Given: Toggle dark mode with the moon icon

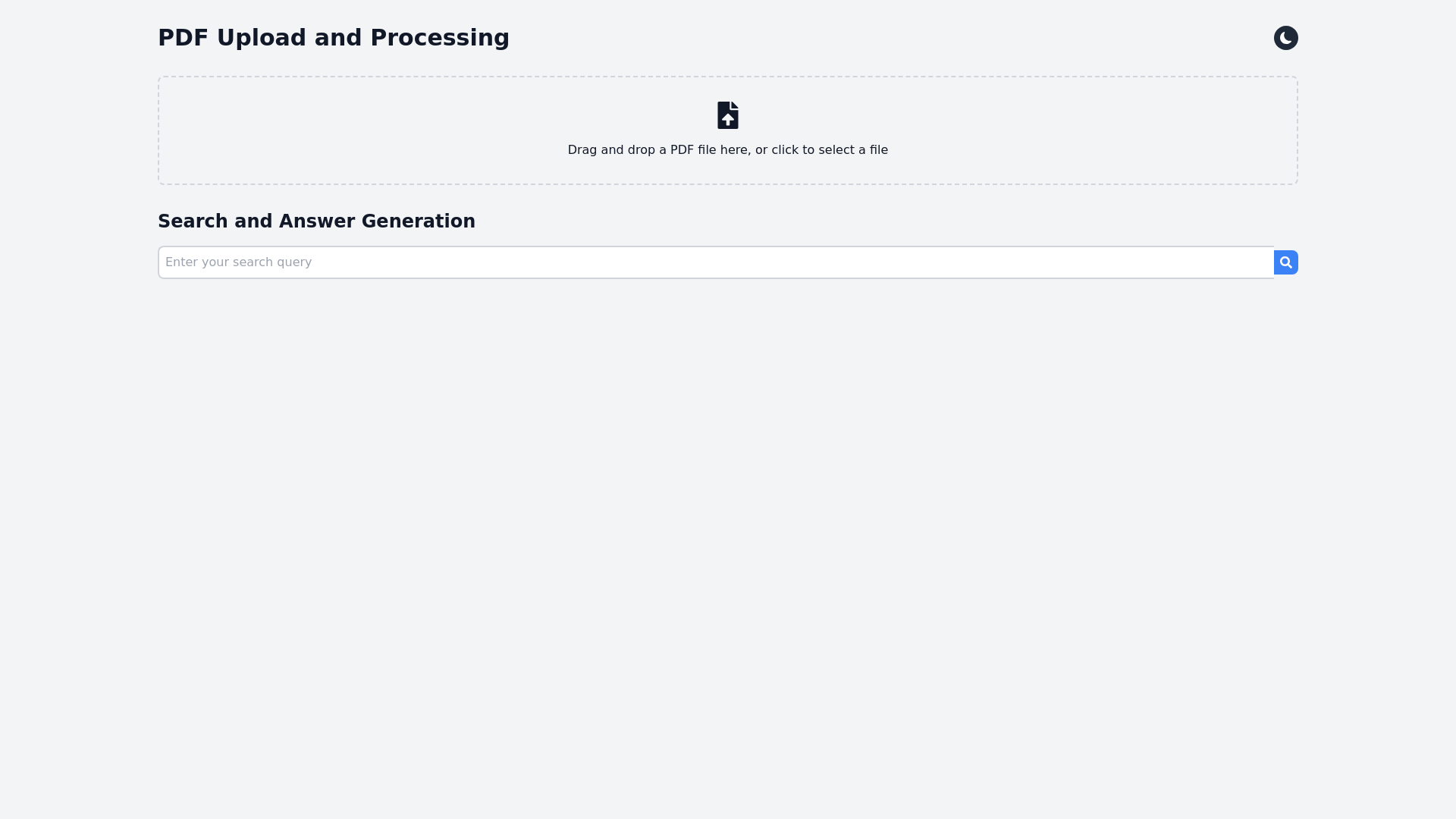Looking at the screenshot, I should (1285, 38).
